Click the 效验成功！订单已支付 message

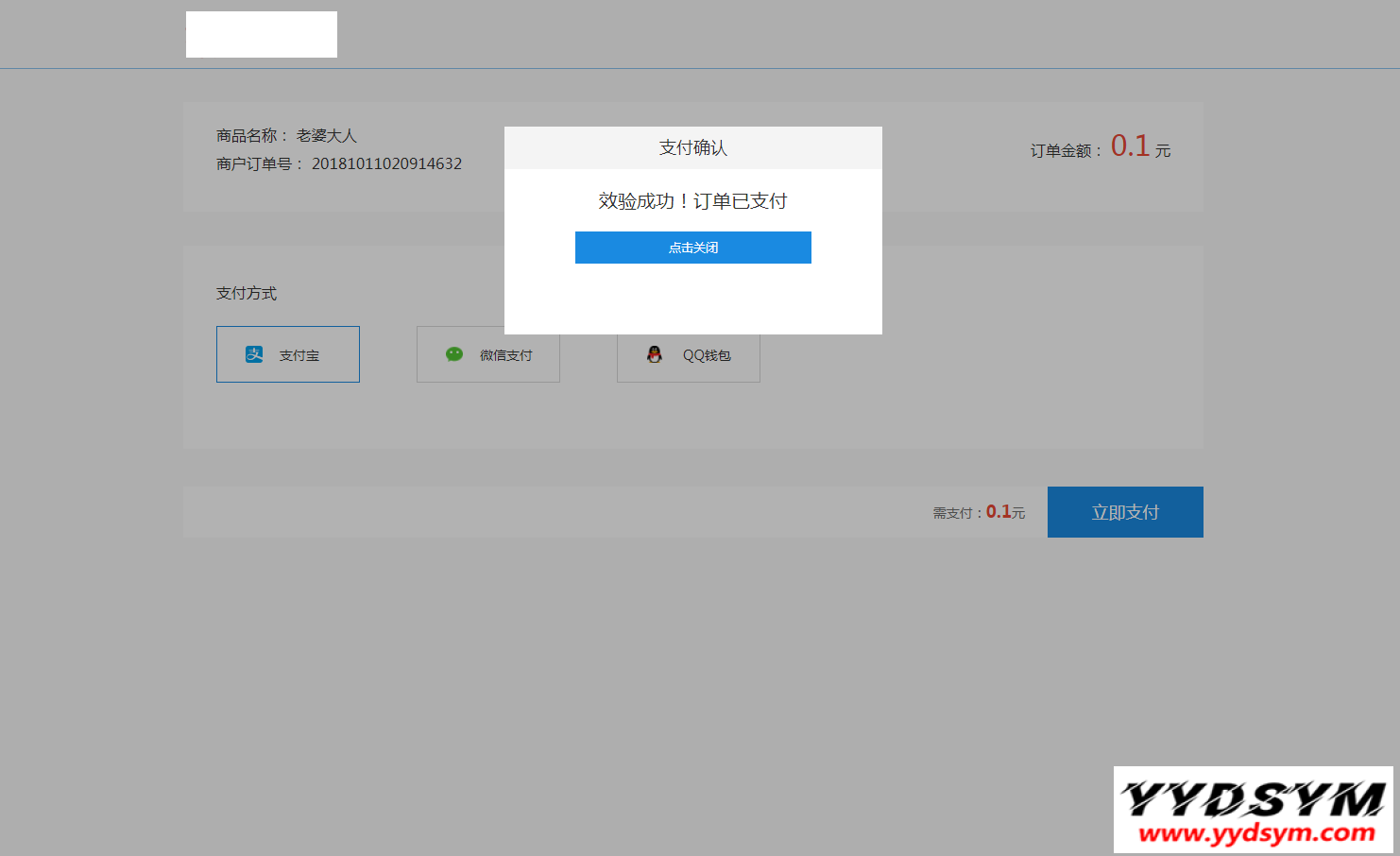point(692,201)
